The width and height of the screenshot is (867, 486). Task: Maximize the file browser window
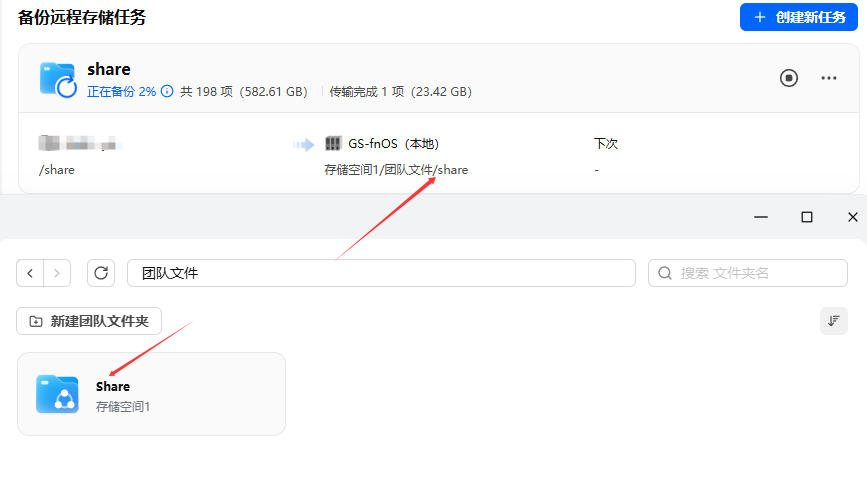coord(807,217)
